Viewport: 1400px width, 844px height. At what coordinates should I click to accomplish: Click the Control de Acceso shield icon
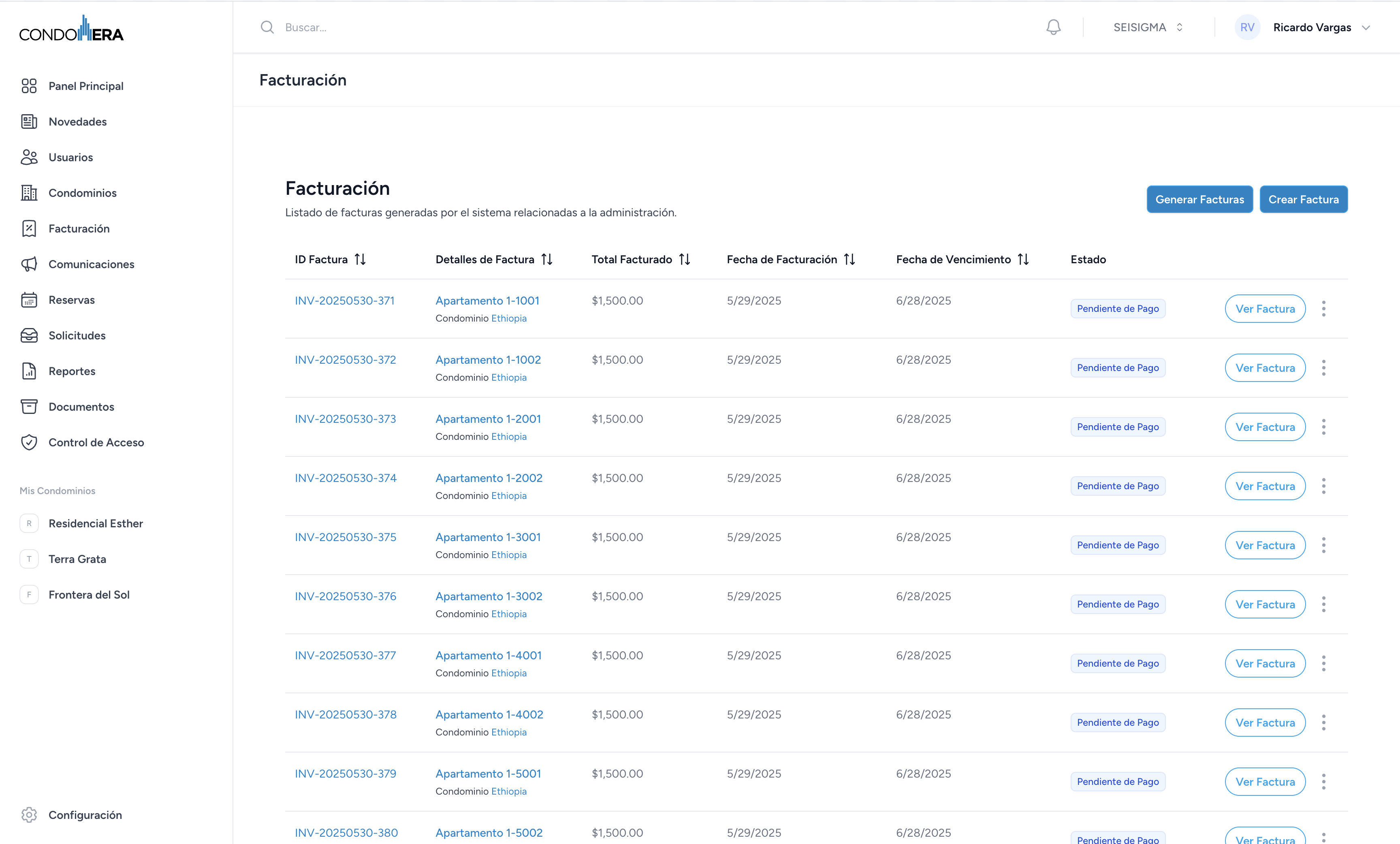click(29, 442)
